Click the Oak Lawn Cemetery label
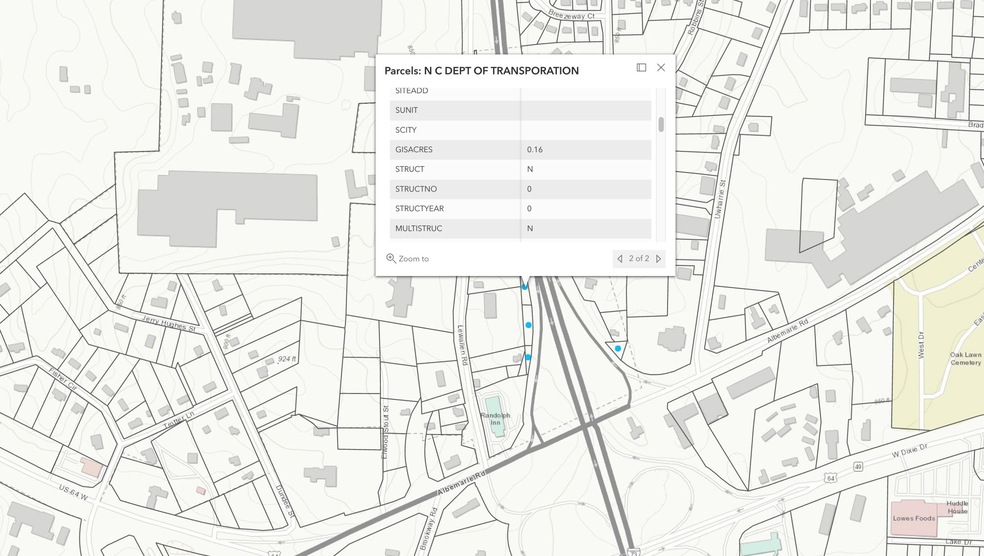Screen dimensions: 984x556 (x=965, y=357)
